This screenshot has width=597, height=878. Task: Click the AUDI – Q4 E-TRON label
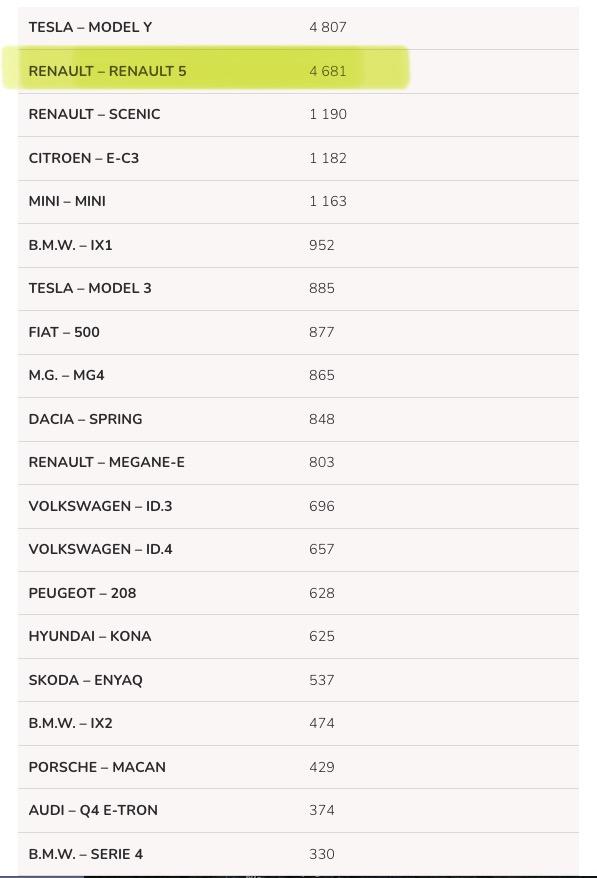pyautogui.click(x=93, y=810)
